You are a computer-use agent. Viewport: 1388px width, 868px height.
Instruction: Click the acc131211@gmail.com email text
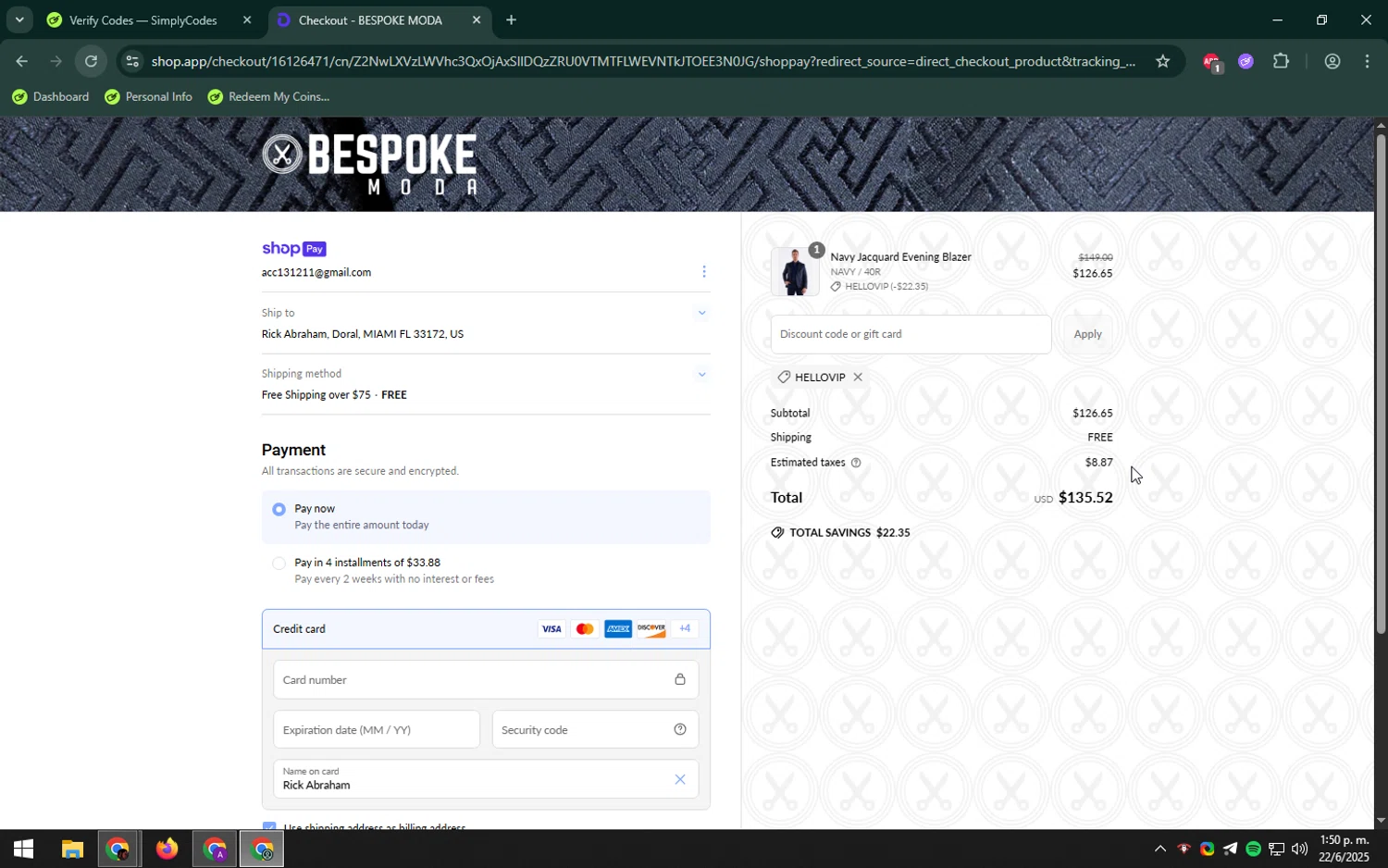(x=316, y=273)
